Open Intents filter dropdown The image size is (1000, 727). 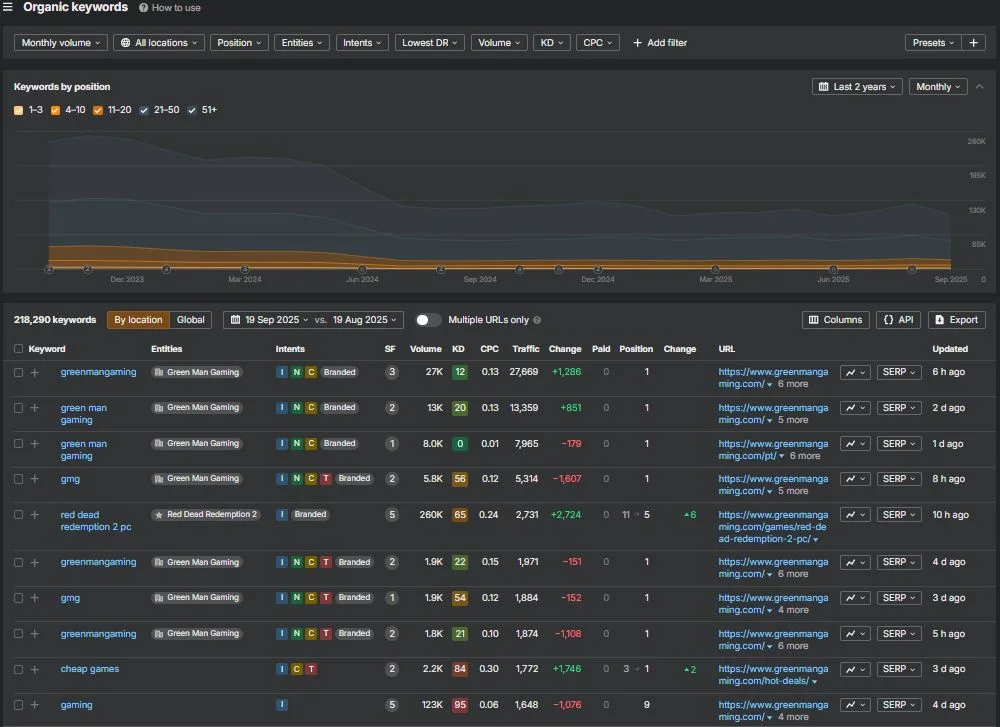coord(362,43)
